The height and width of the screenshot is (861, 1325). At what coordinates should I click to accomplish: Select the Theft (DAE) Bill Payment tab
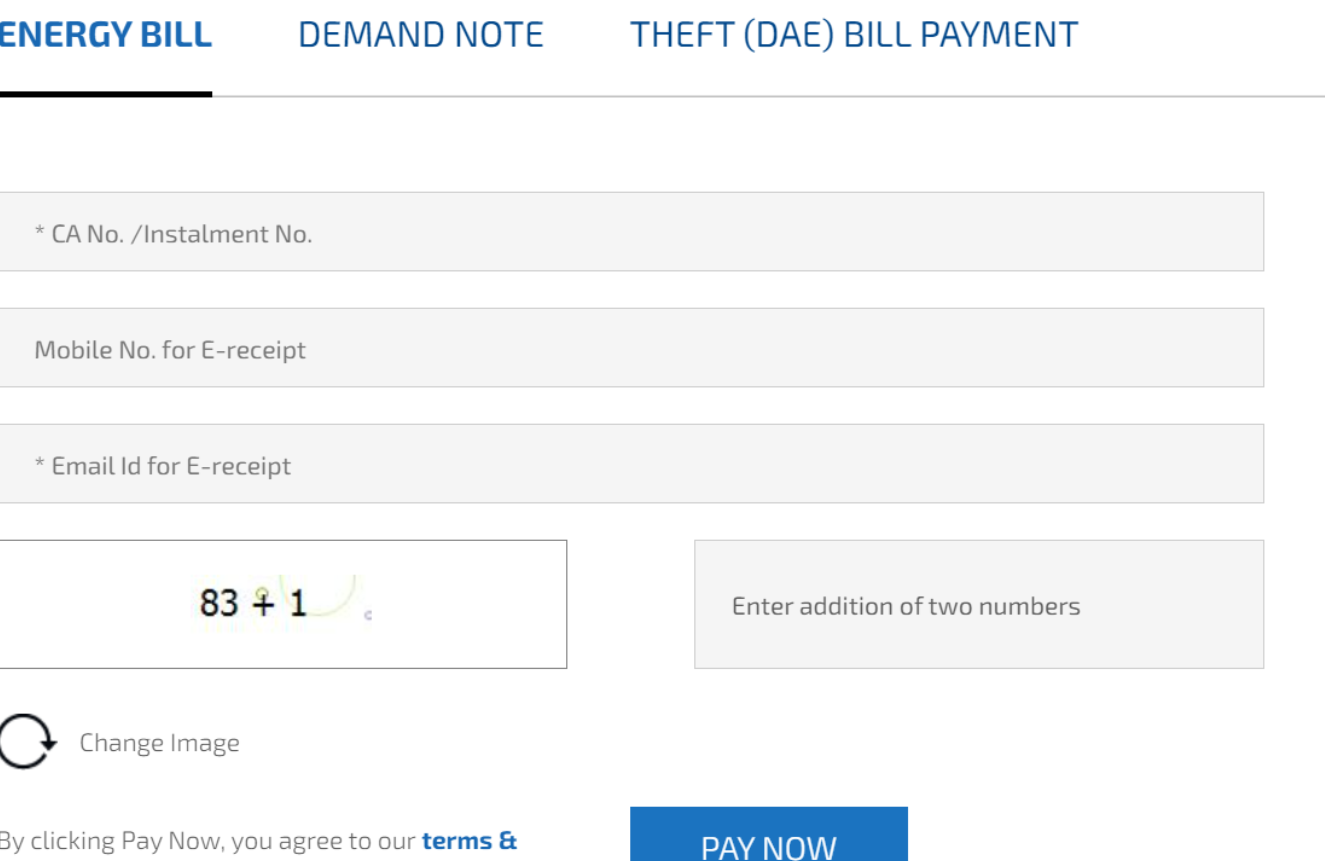coord(854,35)
